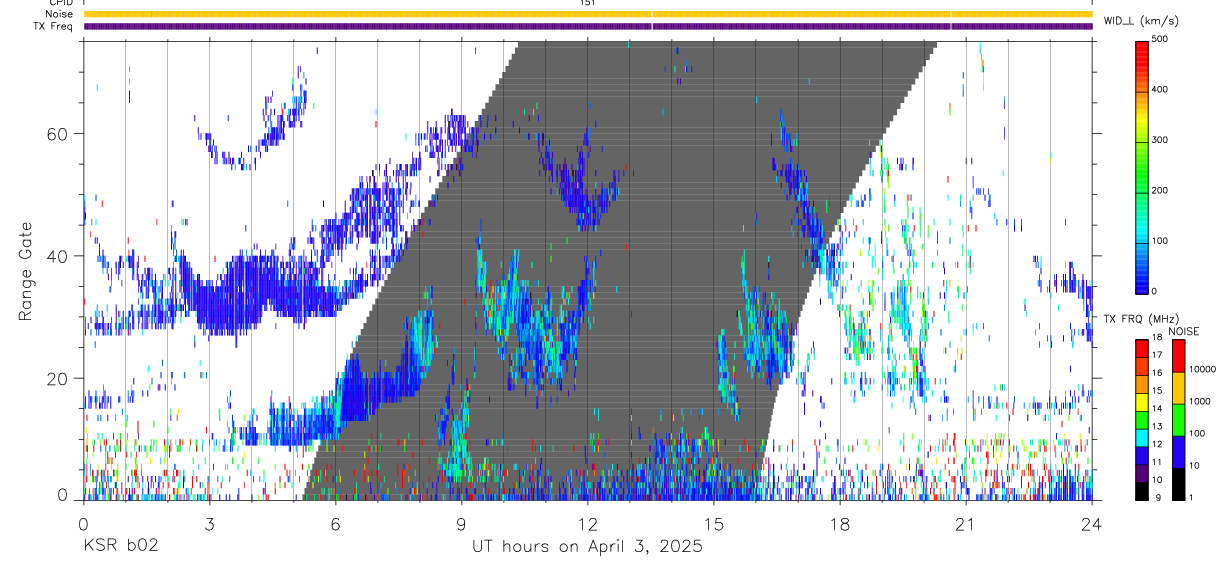This screenshot has width=1228, height=567.
Task: Pick the yellow segment of the NOISE color bar
Action: (1179, 388)
